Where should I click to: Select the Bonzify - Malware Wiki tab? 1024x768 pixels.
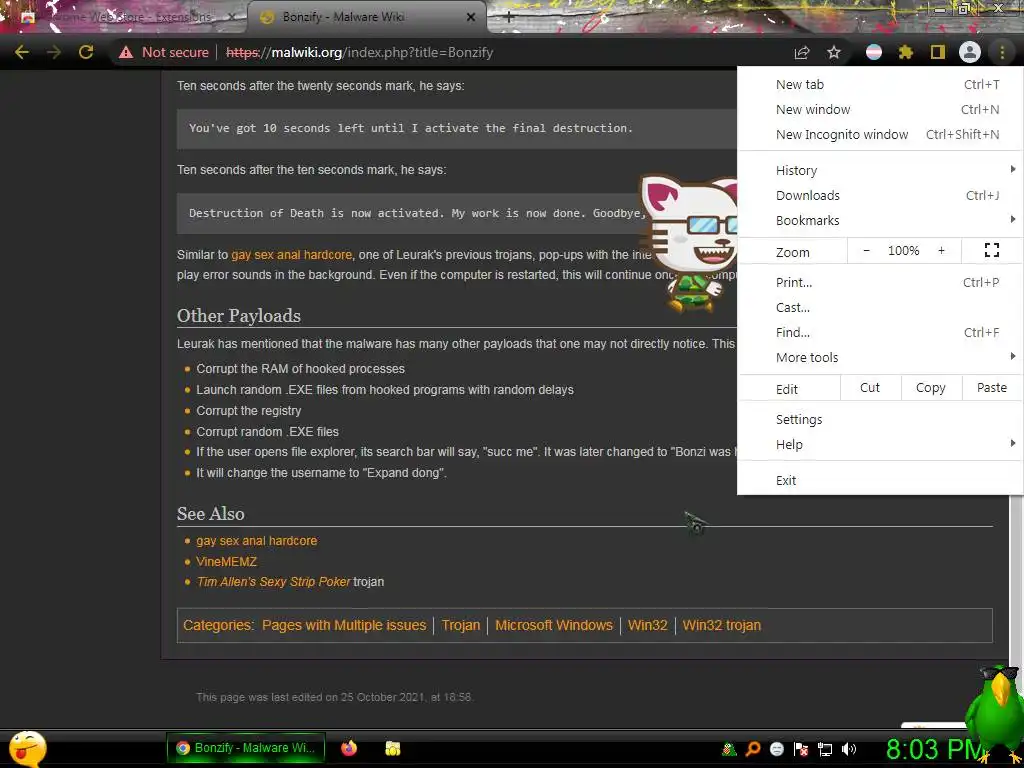[366, 18]
